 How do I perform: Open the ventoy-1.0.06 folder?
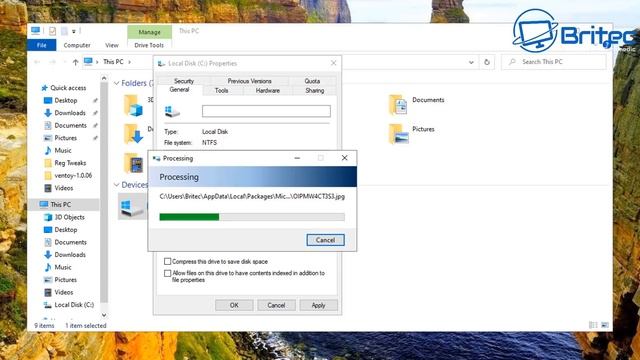tap(68, 176)
